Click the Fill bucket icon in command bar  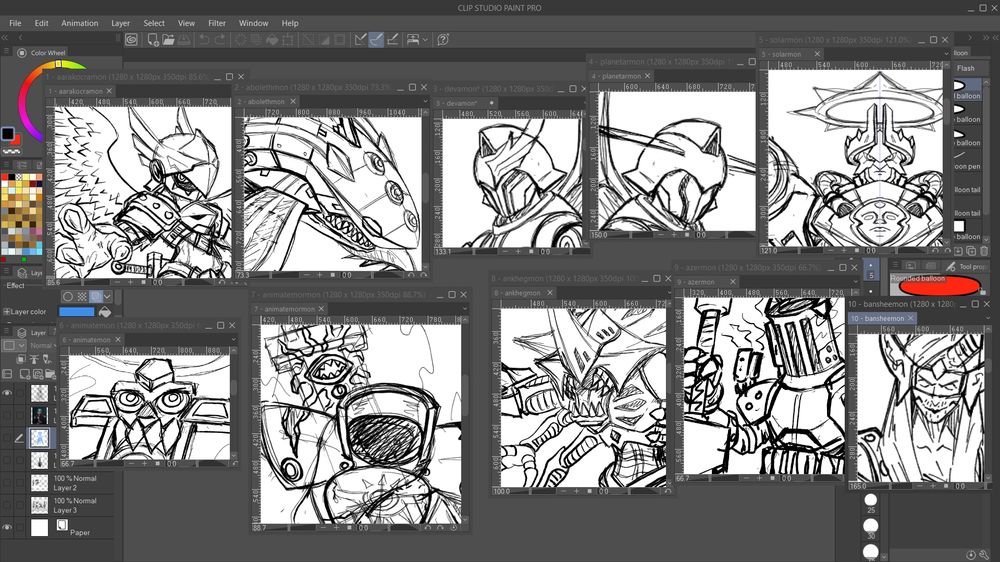click(x=272, y=40)
